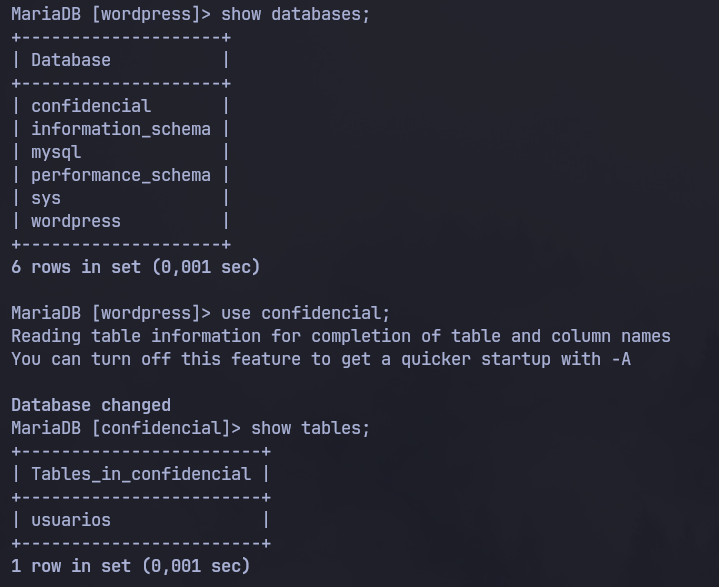The width and height of the screenshot is (719, 587).
Task: Click the mysql database entry
Action: [56, 152]
